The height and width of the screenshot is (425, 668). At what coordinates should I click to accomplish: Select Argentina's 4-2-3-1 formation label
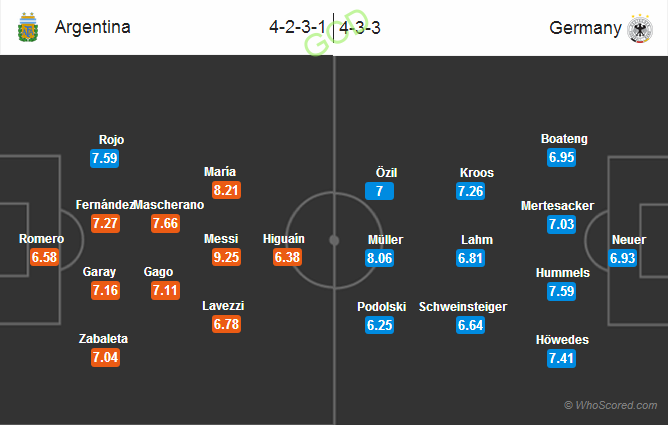pos(297,28)
